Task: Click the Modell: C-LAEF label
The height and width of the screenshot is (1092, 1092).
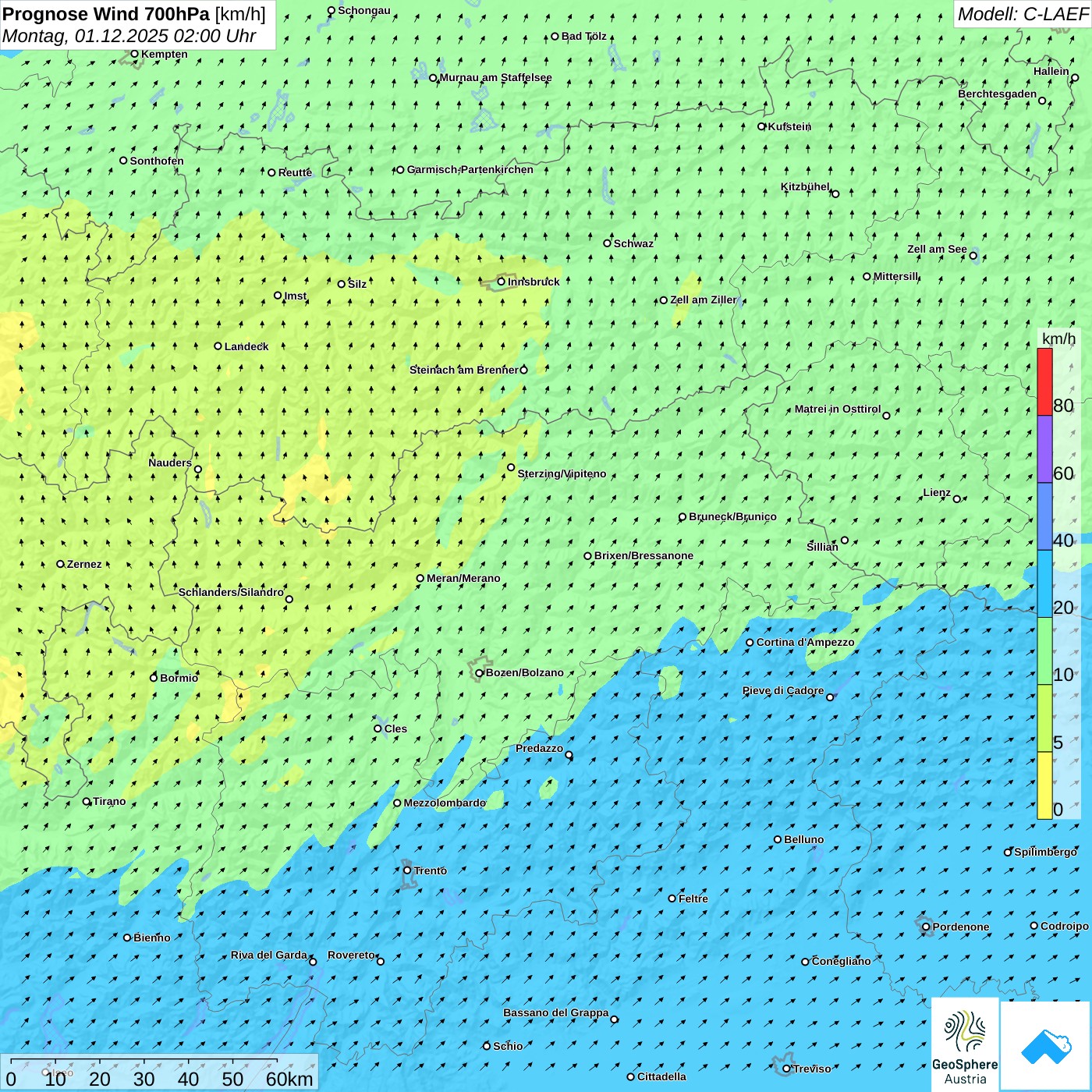Action: coord(1022,14)
